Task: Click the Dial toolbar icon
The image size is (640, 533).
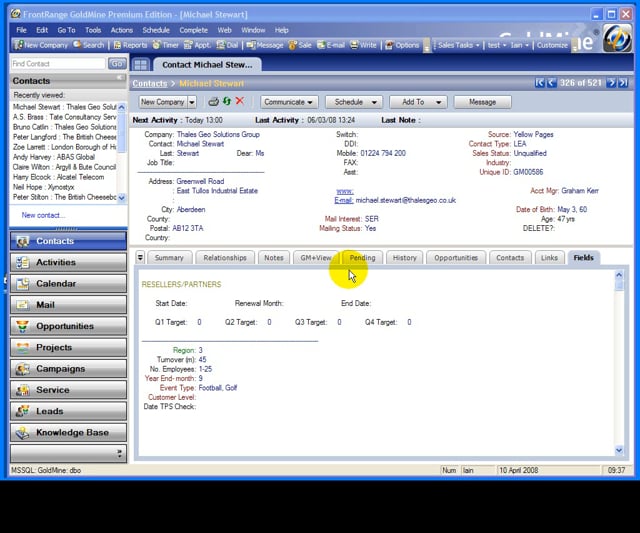Action: coord(227,45)
